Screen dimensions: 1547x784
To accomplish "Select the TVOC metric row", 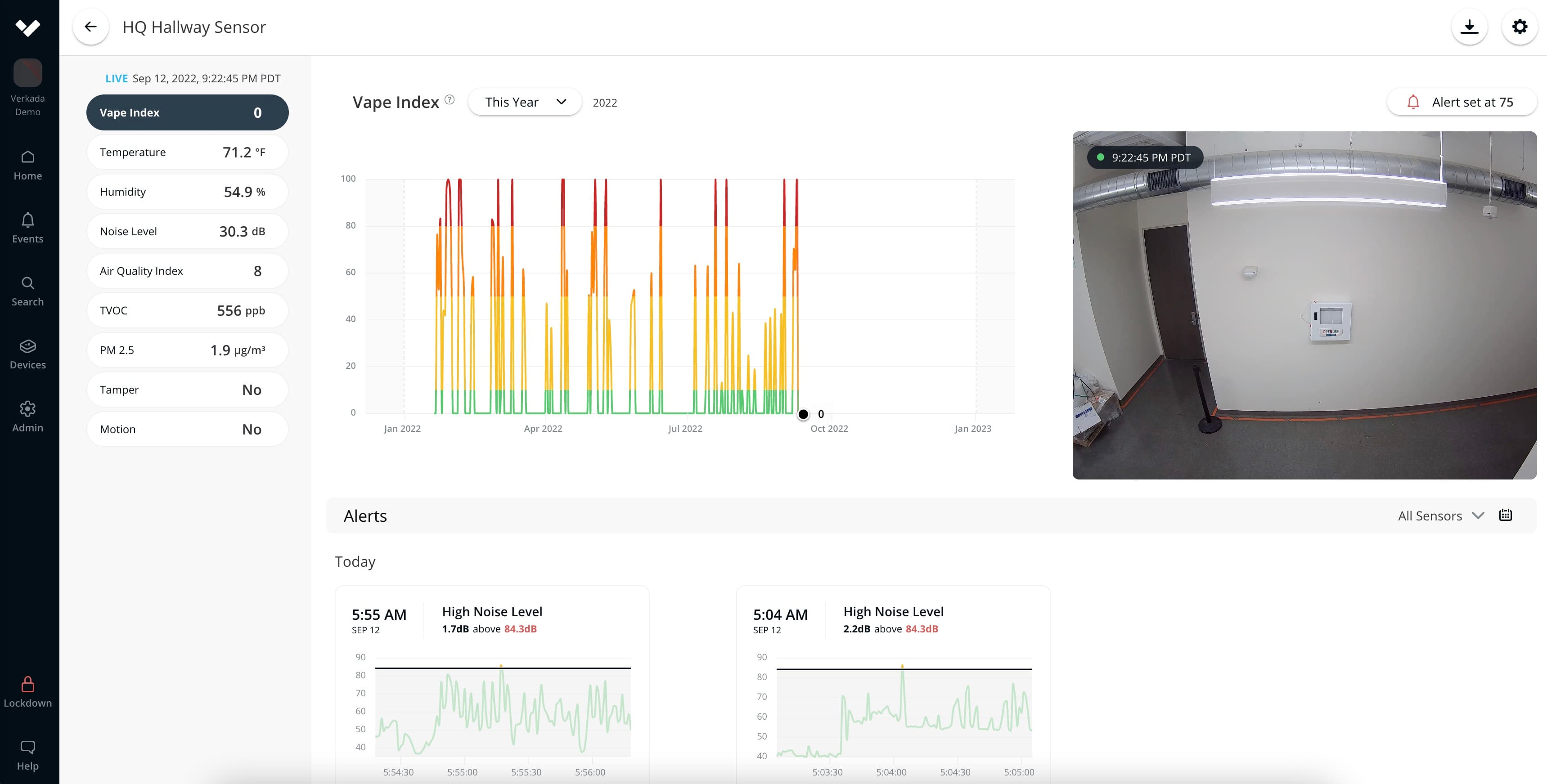I will click(187, 311).
